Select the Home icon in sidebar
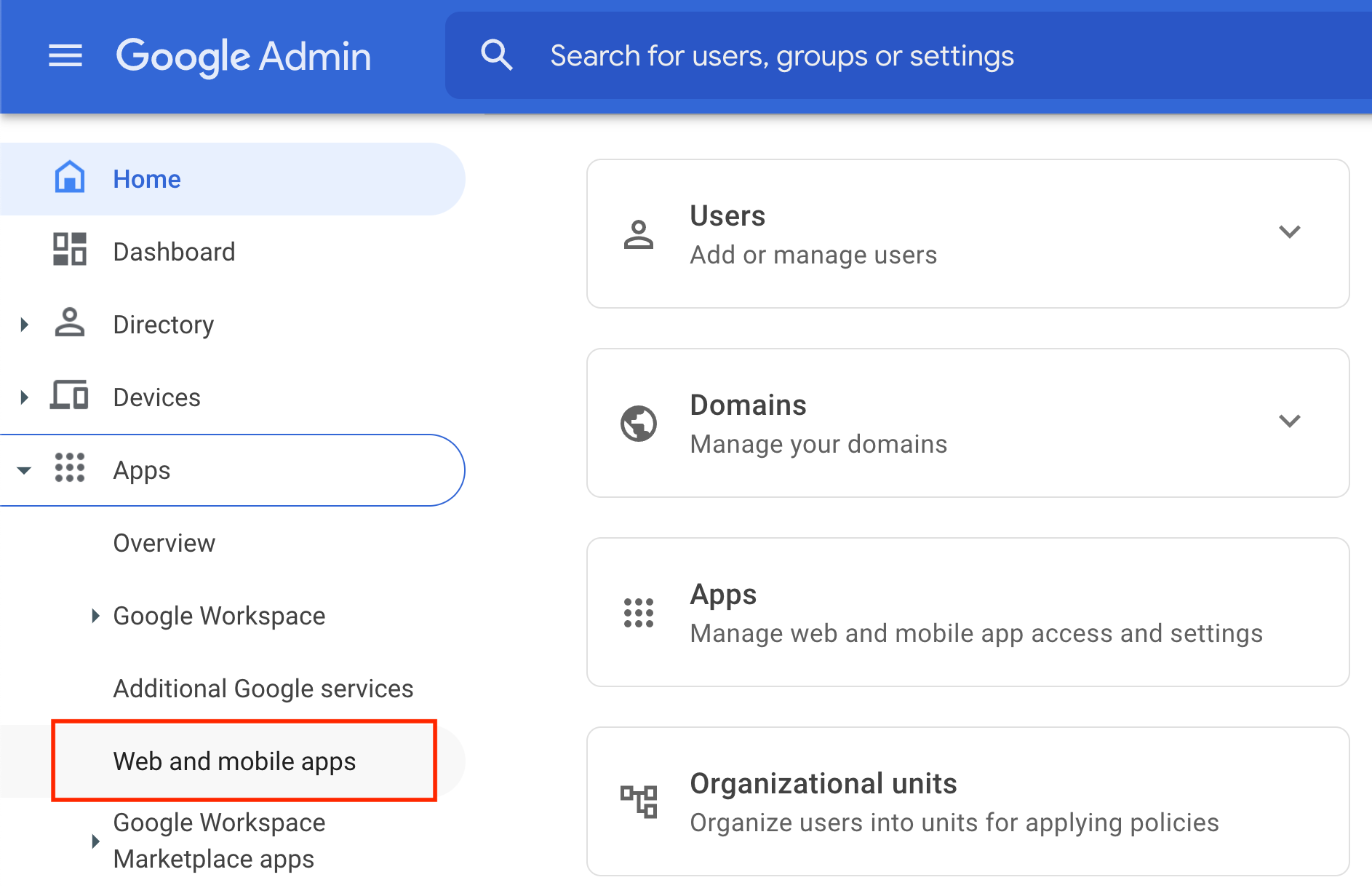This screenshot has width=1372, height=896. [69, 178]
